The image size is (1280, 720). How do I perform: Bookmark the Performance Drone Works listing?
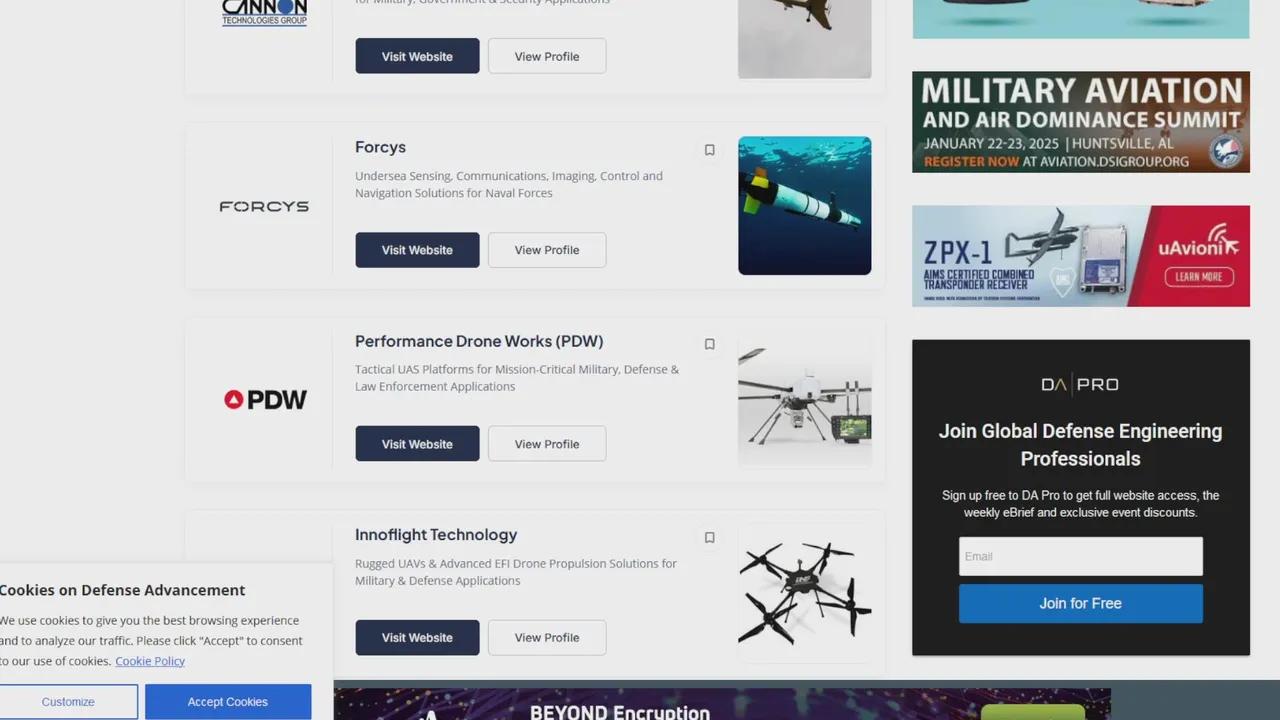pyautogui.click(x=709, y=344)
